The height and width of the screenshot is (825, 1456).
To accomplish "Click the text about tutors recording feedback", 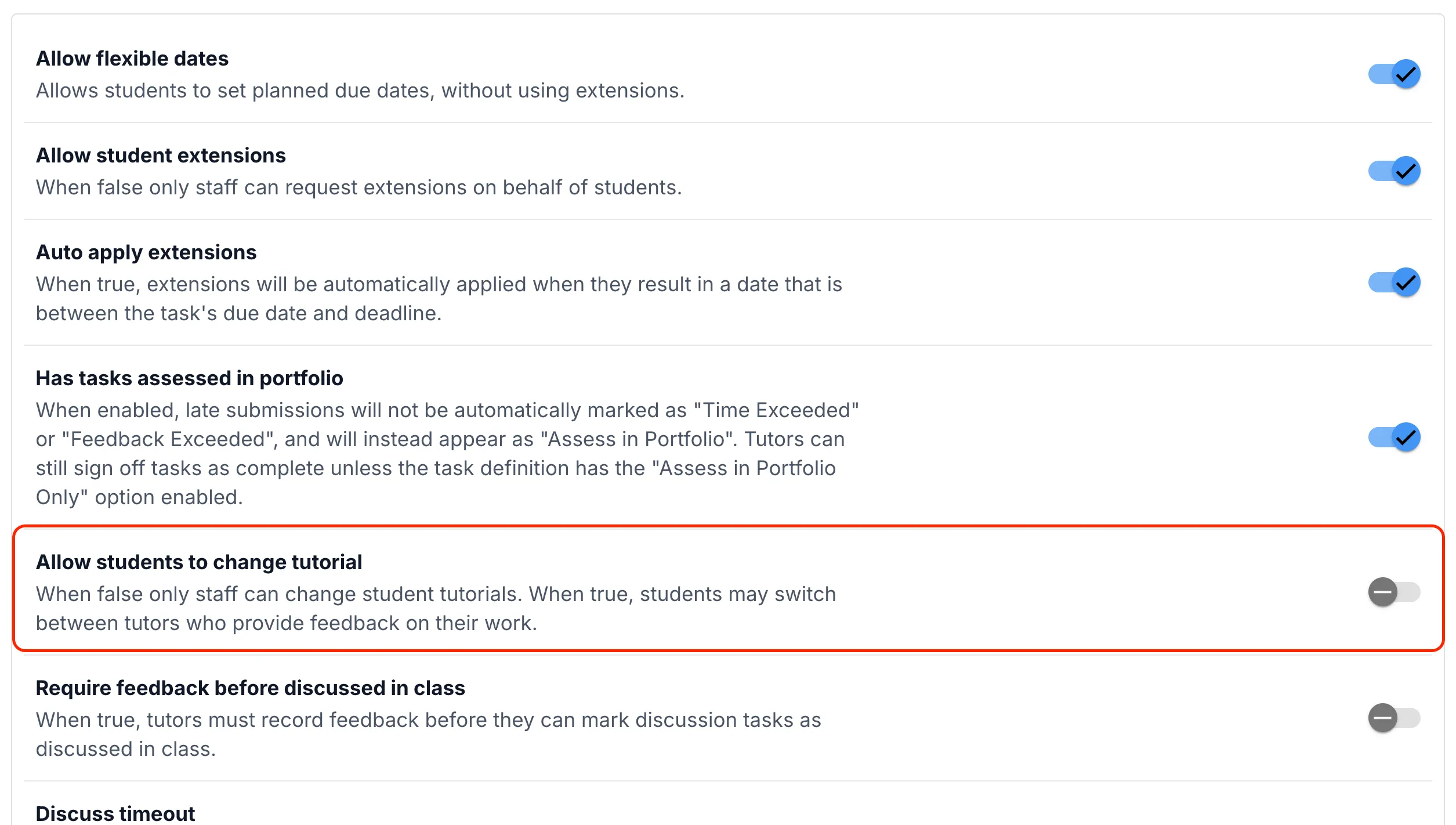I will pyautogui.click(x=429, y=734).
